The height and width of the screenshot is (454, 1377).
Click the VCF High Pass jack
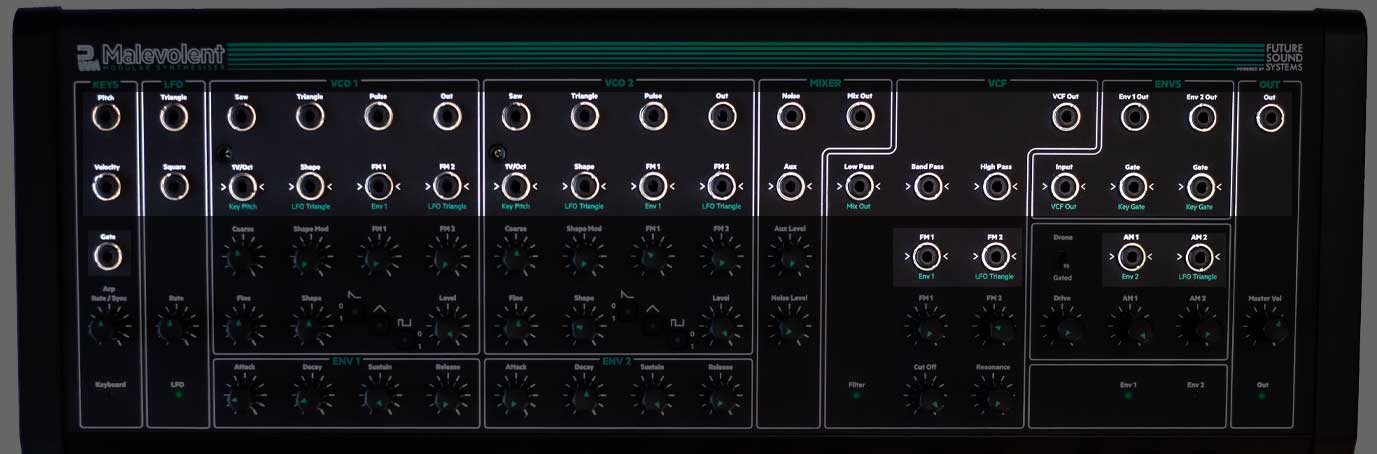(996, 187)
